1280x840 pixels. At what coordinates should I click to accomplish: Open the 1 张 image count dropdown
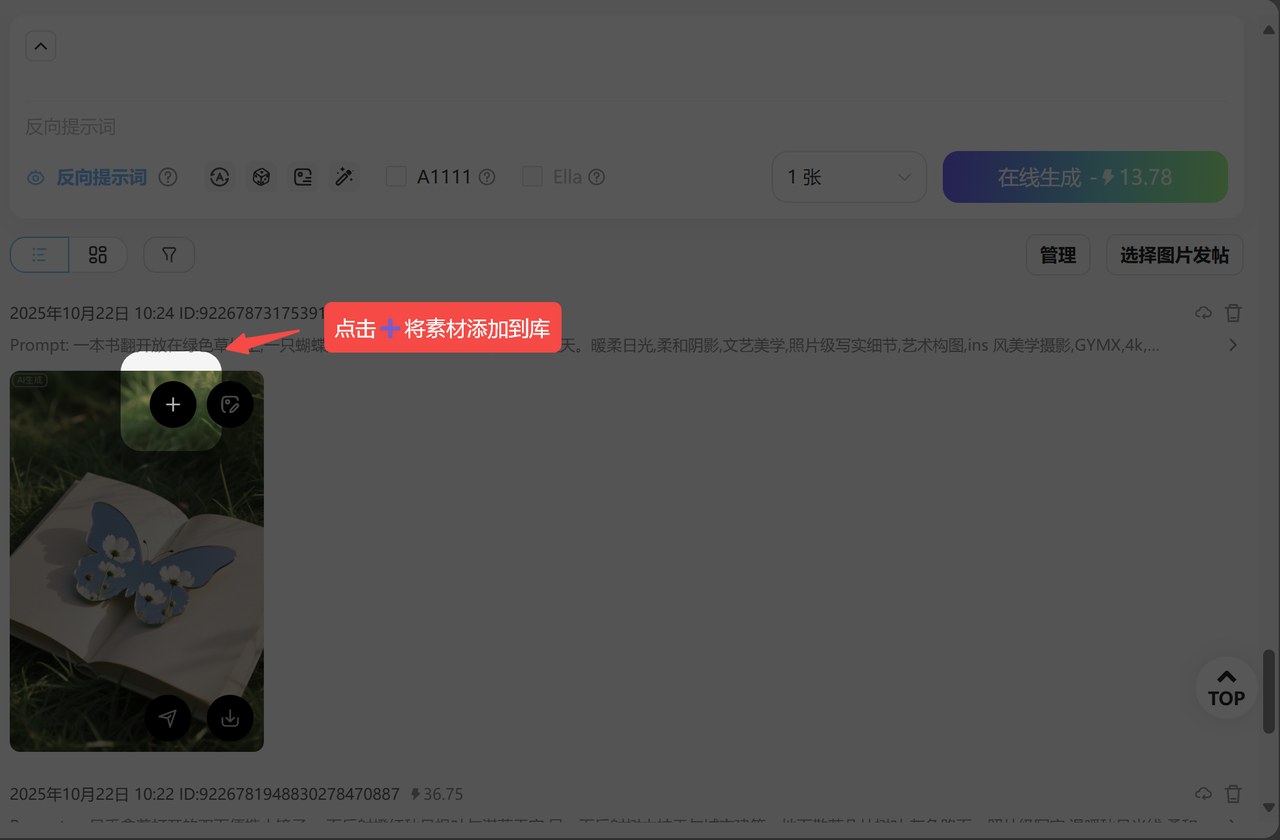tap(848, 177)
